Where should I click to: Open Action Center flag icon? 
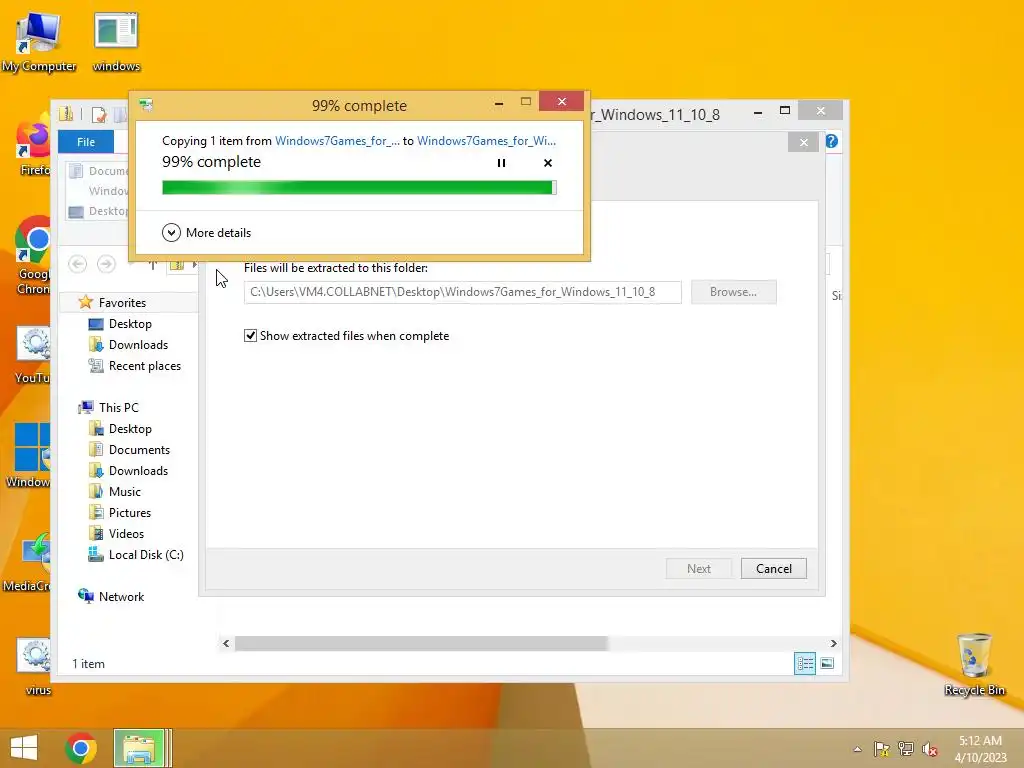pos(882,749)
